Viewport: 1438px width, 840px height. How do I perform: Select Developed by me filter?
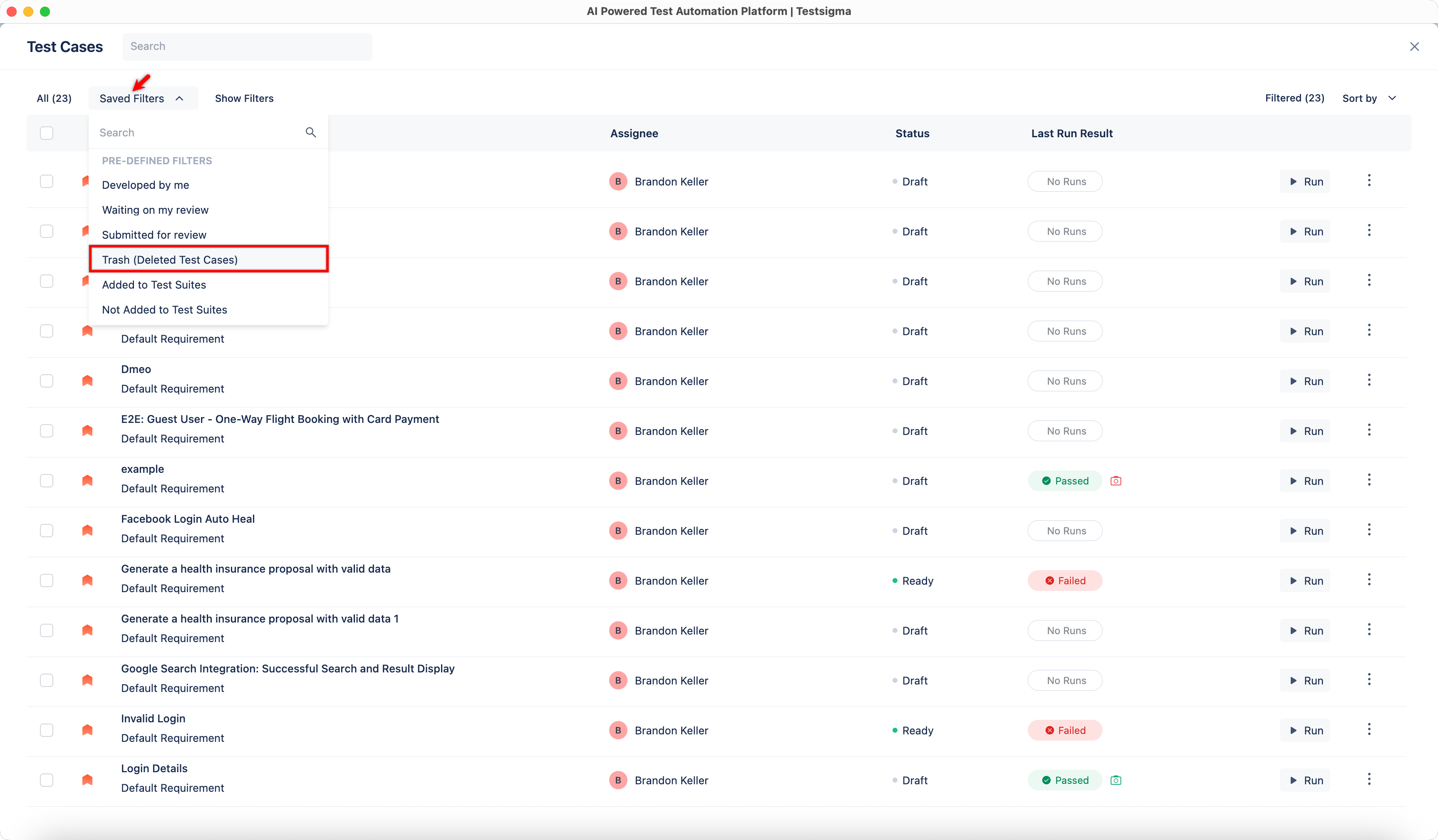coord(146,185)
